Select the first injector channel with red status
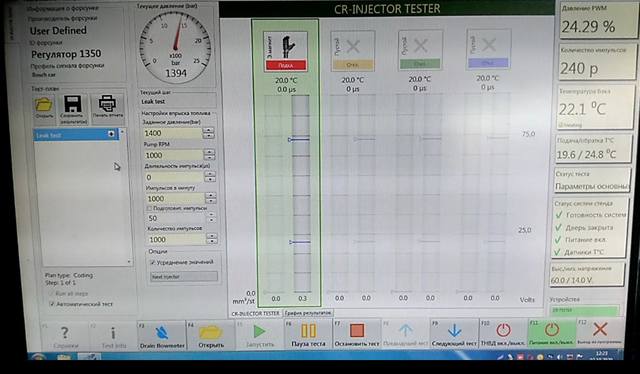 click(285, 51)
